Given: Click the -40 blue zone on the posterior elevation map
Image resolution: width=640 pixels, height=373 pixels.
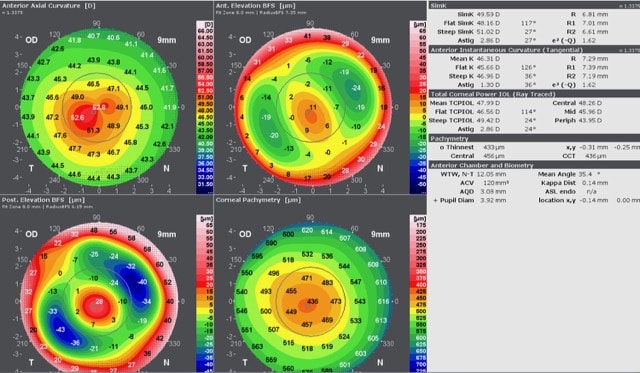Looking at the screenshot, I should (x=142, y=282).
